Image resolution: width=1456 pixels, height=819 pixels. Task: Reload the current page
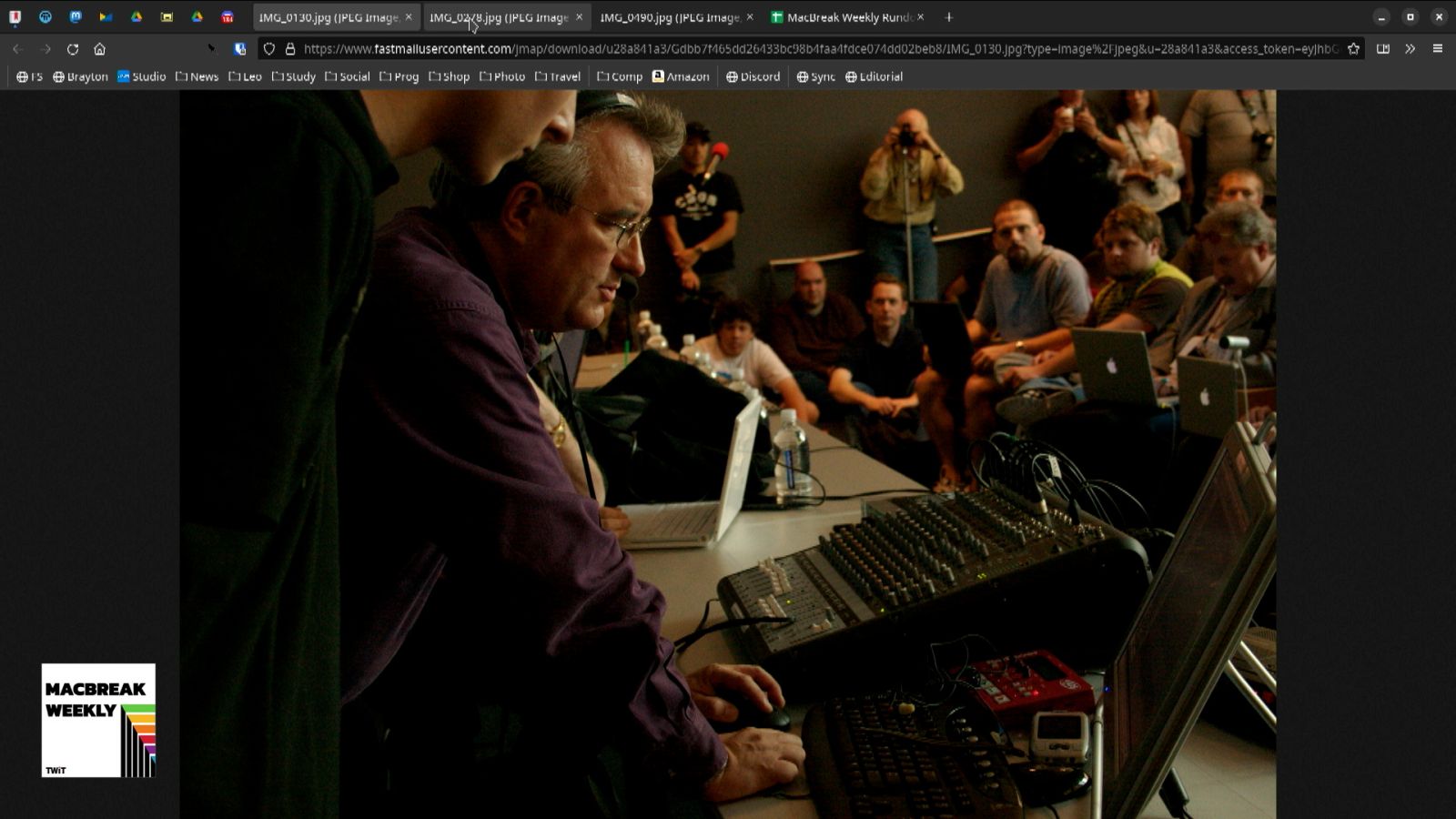(73, 49)
